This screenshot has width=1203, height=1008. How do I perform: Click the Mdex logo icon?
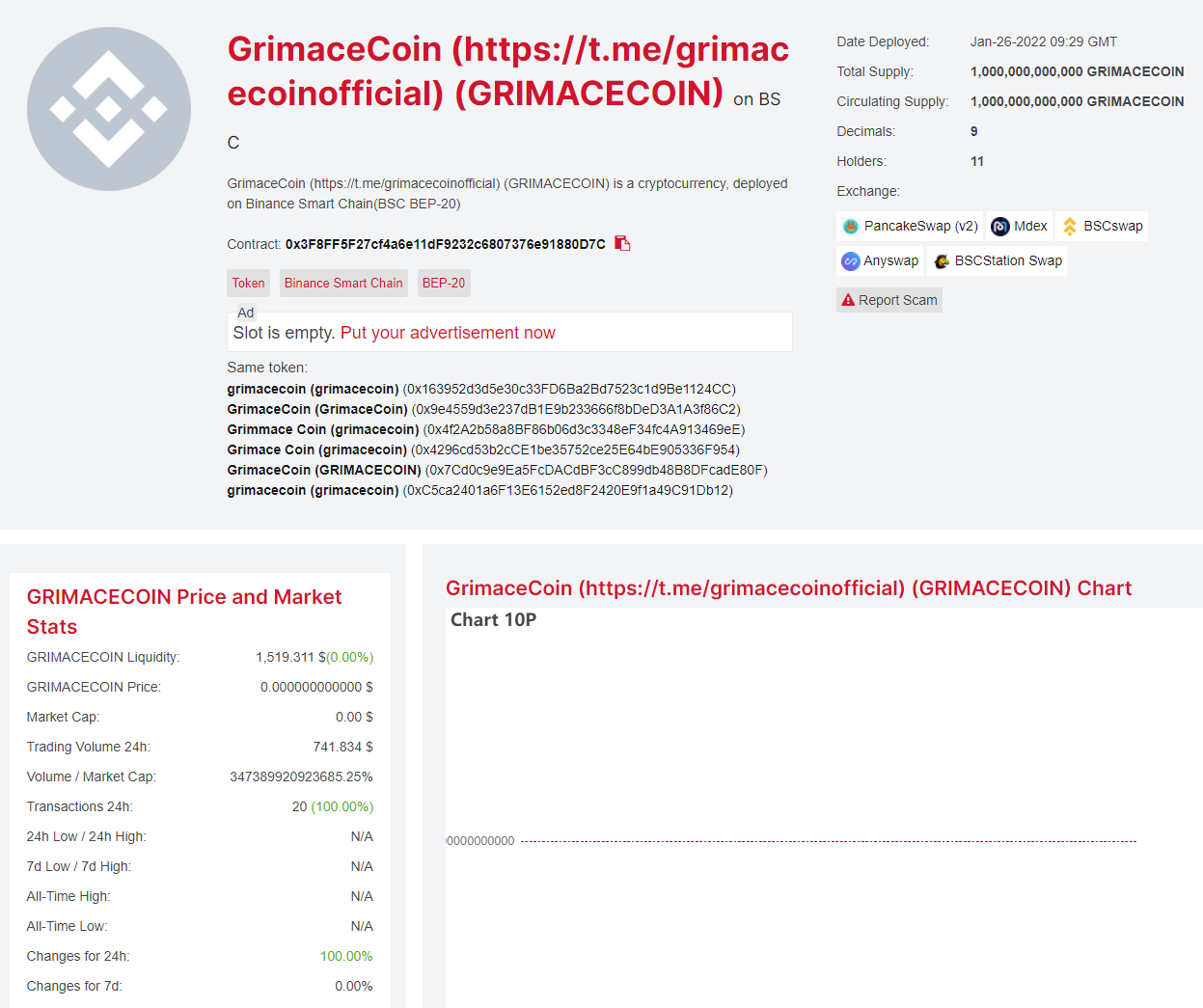pyautogui.click(x=1000, y=227)
